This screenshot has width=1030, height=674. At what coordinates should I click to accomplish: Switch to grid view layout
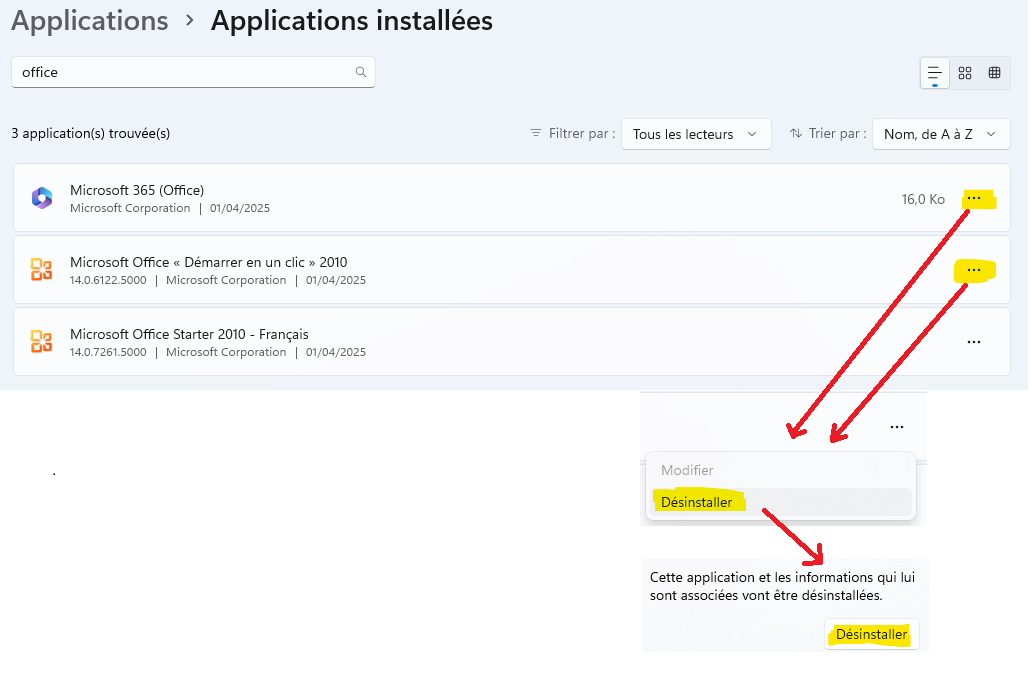tap(965, 73)
